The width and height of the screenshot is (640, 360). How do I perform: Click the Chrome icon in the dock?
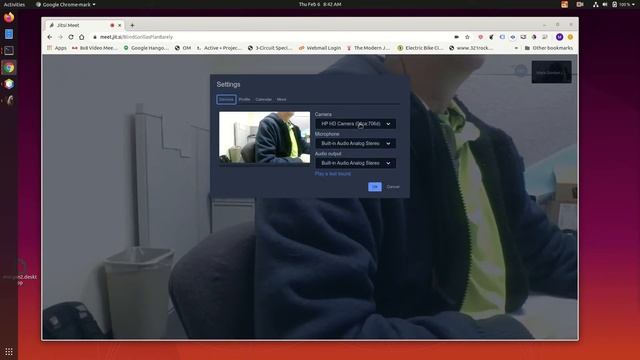[x=9, y=67]
